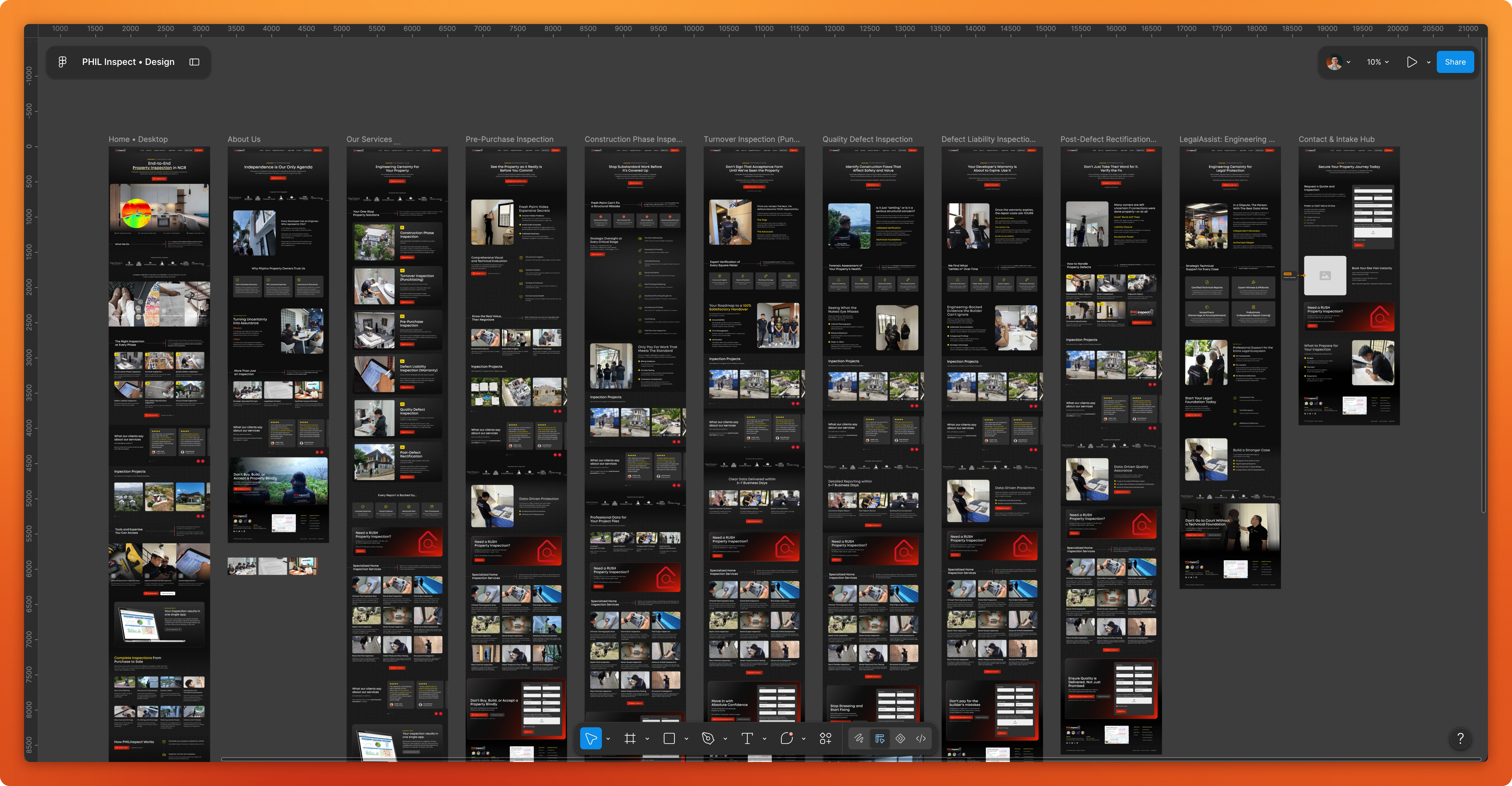Open the Figma main menu
1512x786 pixels.
62,61
